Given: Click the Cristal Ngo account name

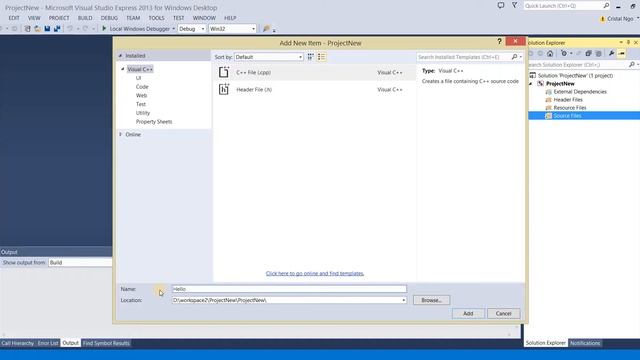Looking at the screenshot, I should click(x=620, y=19).
